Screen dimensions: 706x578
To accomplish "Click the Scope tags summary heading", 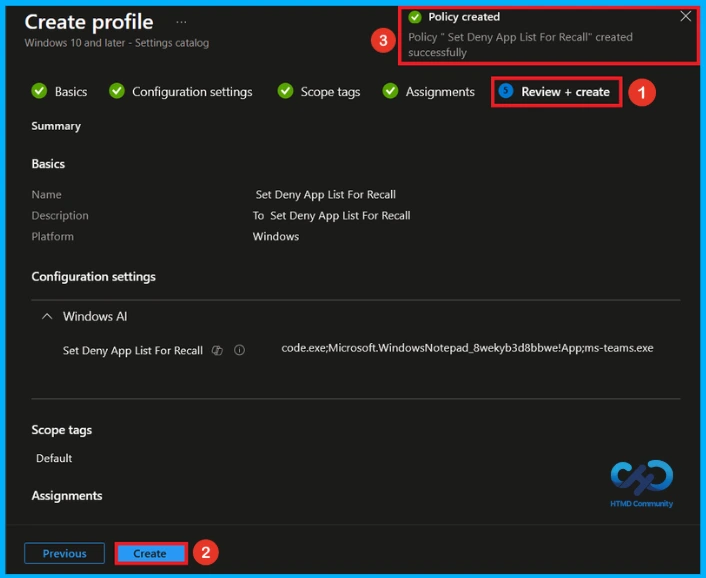I will point(62,430).
